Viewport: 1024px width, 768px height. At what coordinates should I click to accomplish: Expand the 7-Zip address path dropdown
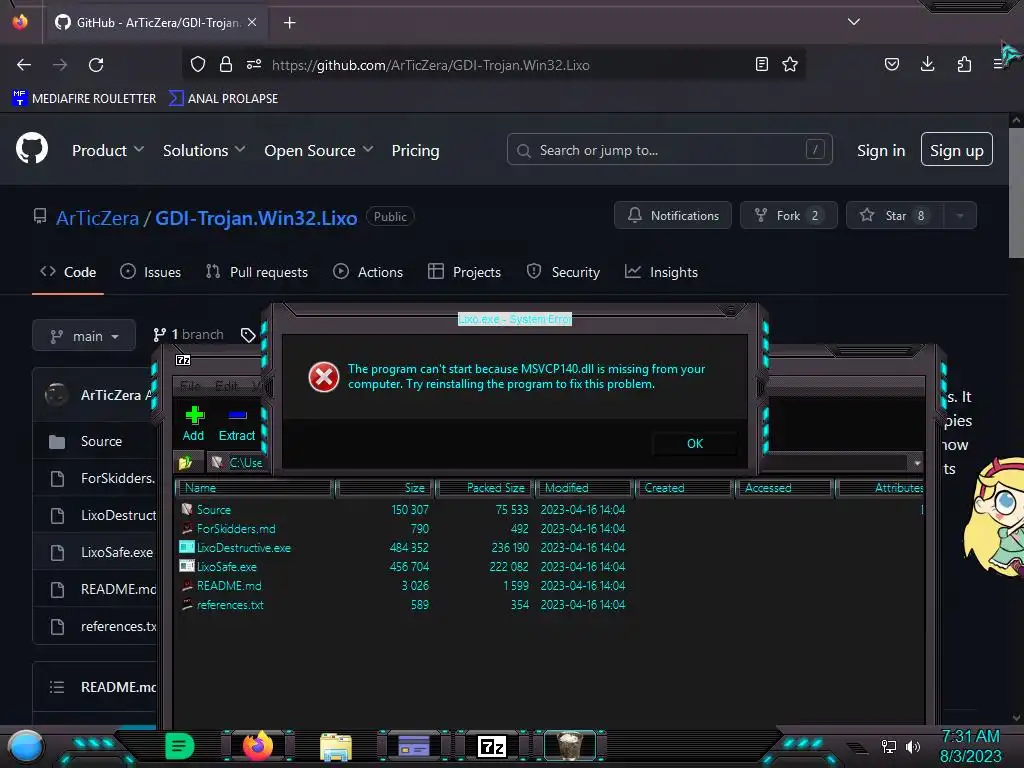coord(917,462)
